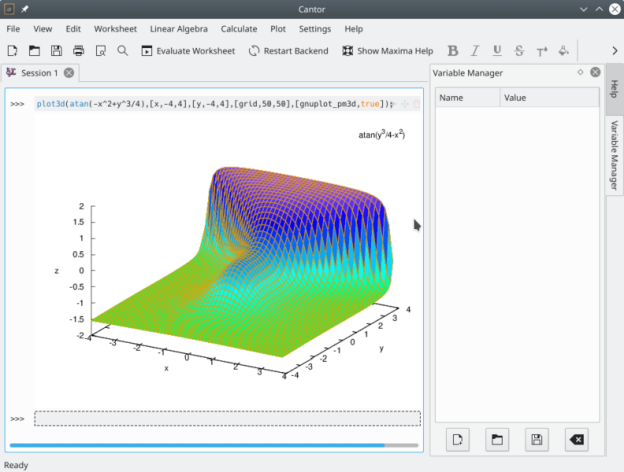Click the Open file toolbar icon
Viewport: 624px width, 472px height.
coord(34,50)
